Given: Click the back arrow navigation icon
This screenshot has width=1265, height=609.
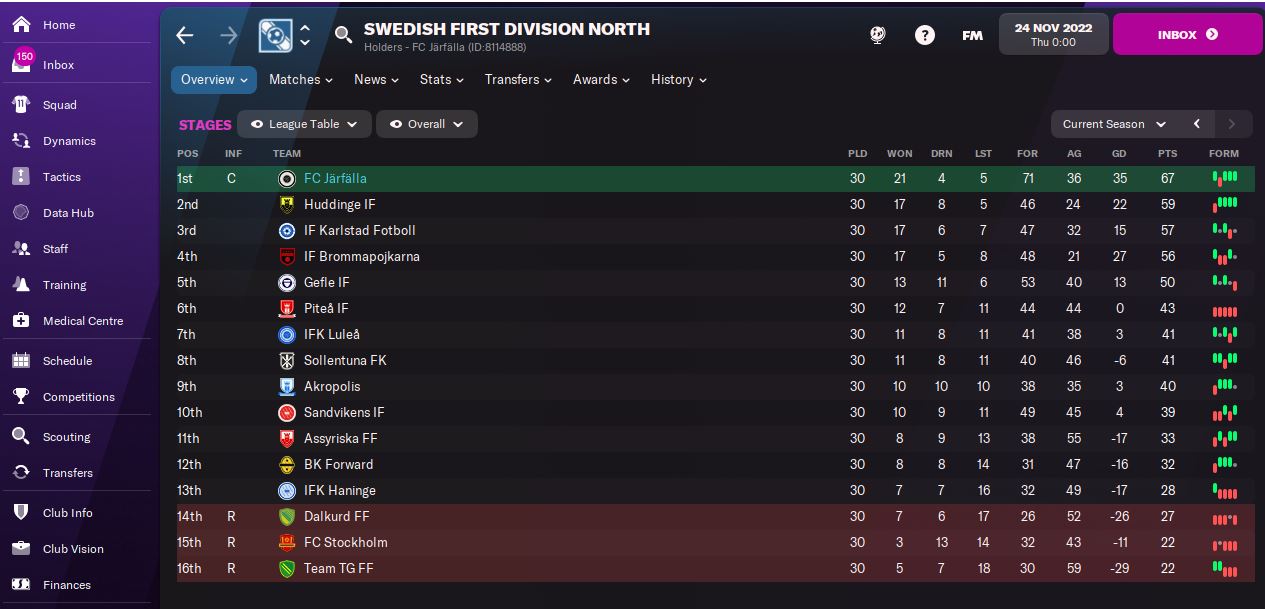Looking at the screenshot, I should [x=185, y=35].
